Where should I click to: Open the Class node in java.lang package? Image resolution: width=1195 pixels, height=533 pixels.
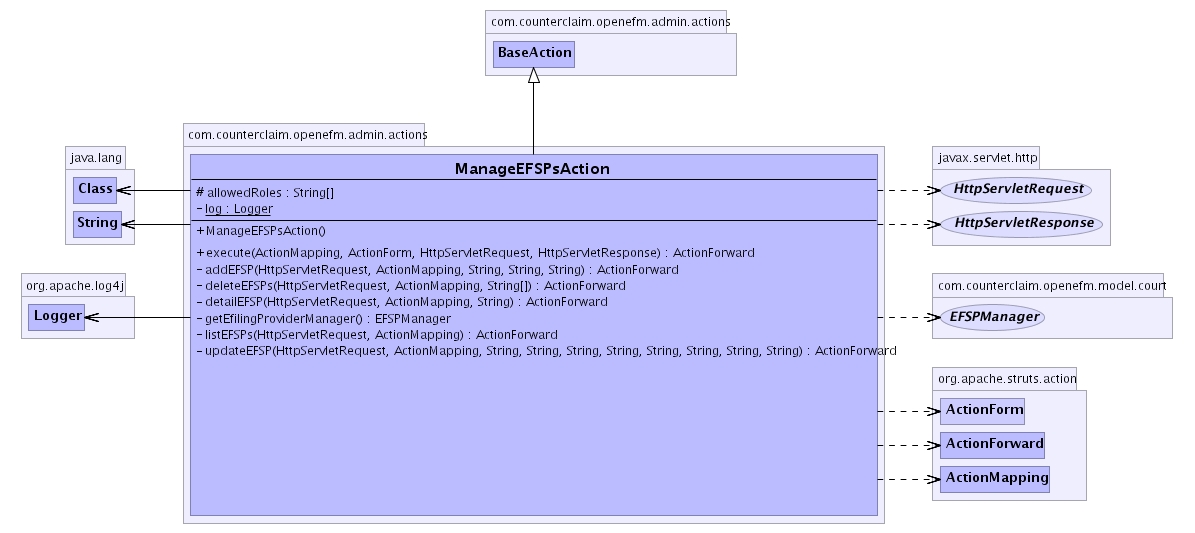click(95, 189)
